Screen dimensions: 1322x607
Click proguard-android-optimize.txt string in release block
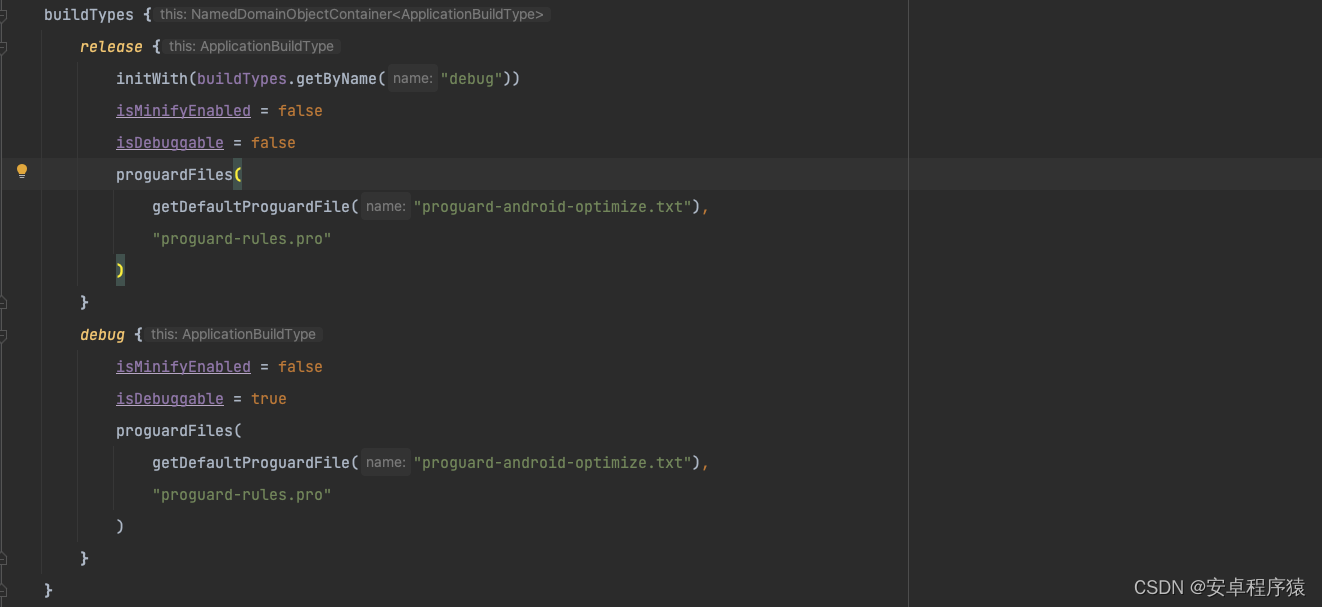pos(555,206)
